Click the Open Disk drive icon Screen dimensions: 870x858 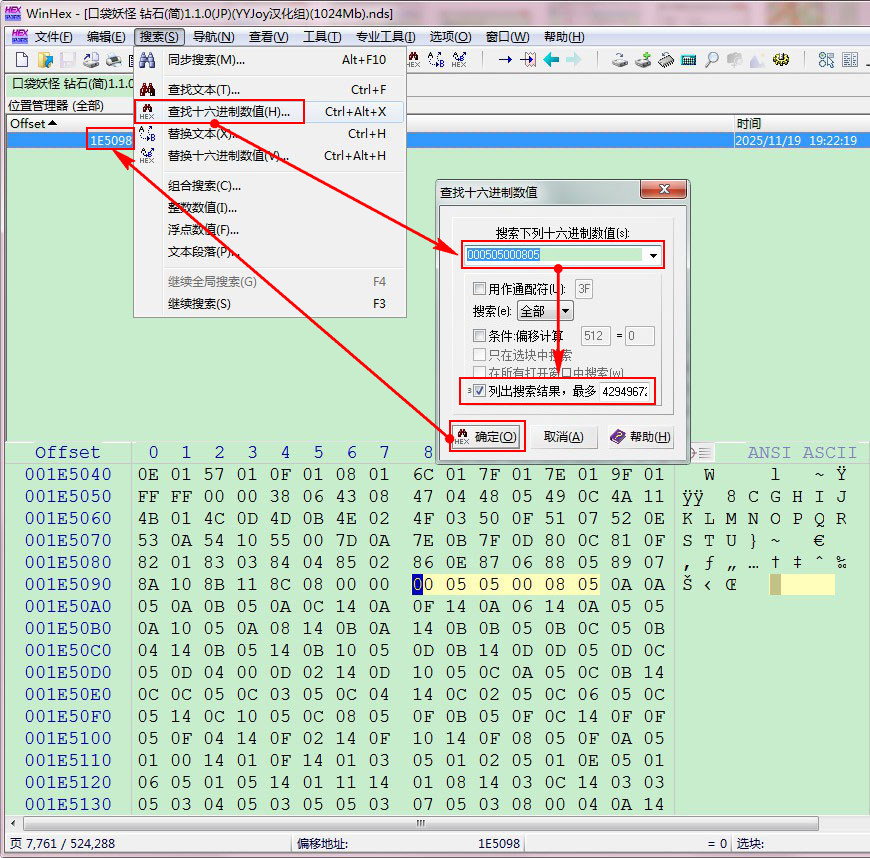(x=620, y=60)
